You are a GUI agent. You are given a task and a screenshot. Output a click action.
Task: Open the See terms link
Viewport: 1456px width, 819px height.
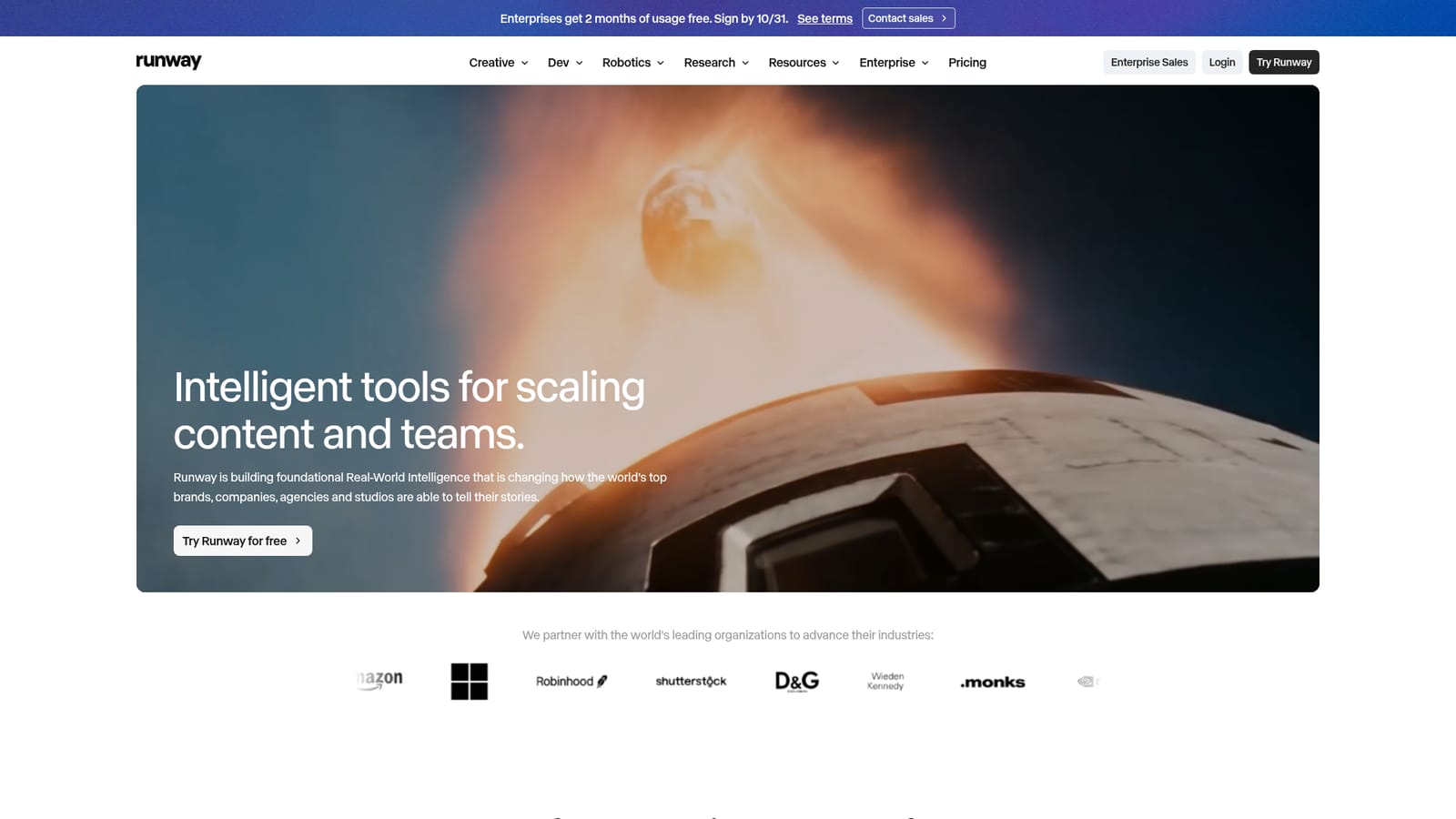[x=825, y=18]
